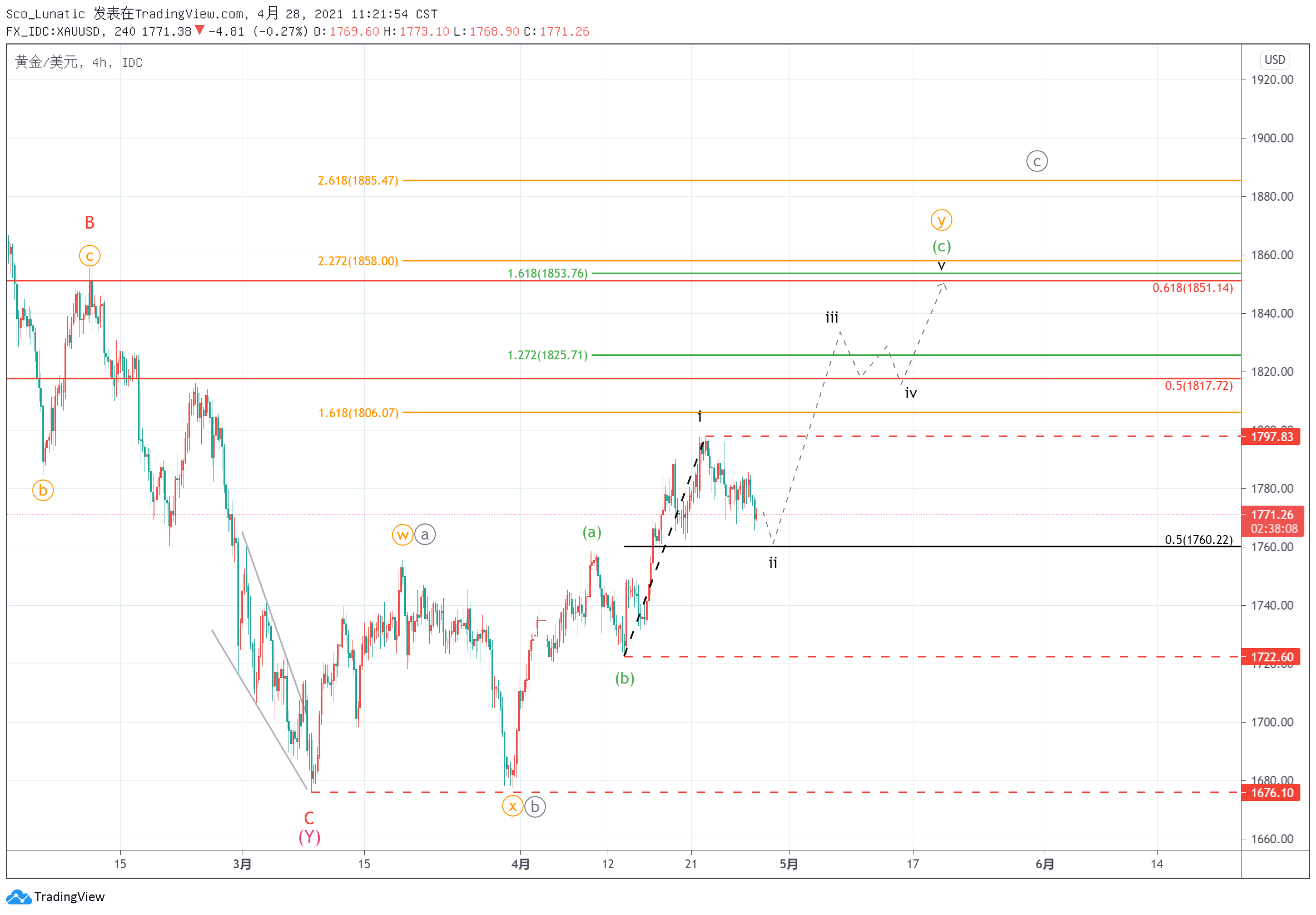Click the grey circled a label
This screenshot has height=915, width=1316.
point(425,535)
